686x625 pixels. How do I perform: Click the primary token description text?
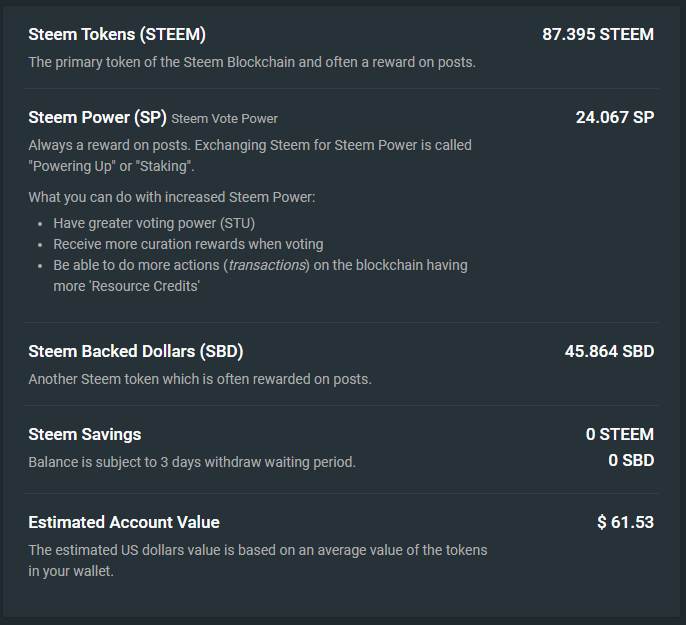(x=252, y=62)
